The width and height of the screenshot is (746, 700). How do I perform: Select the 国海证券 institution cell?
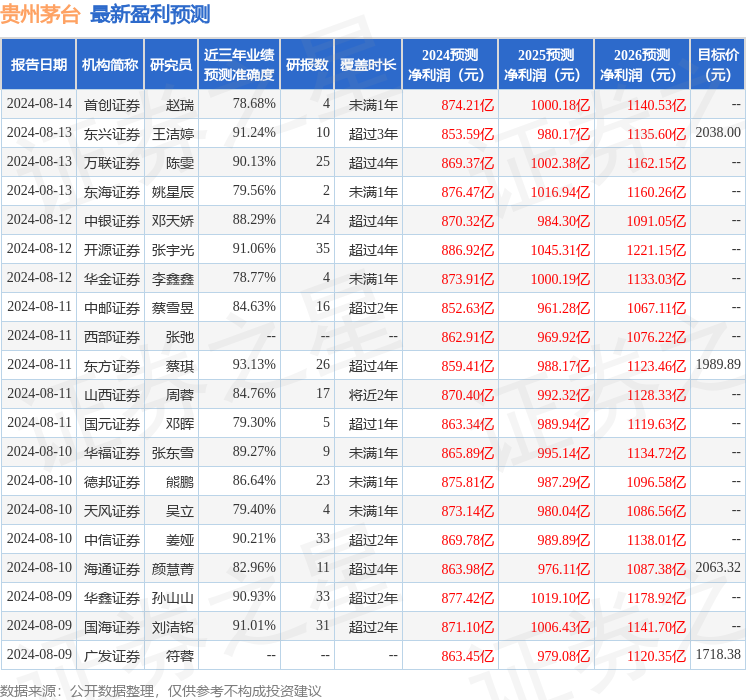112,628
